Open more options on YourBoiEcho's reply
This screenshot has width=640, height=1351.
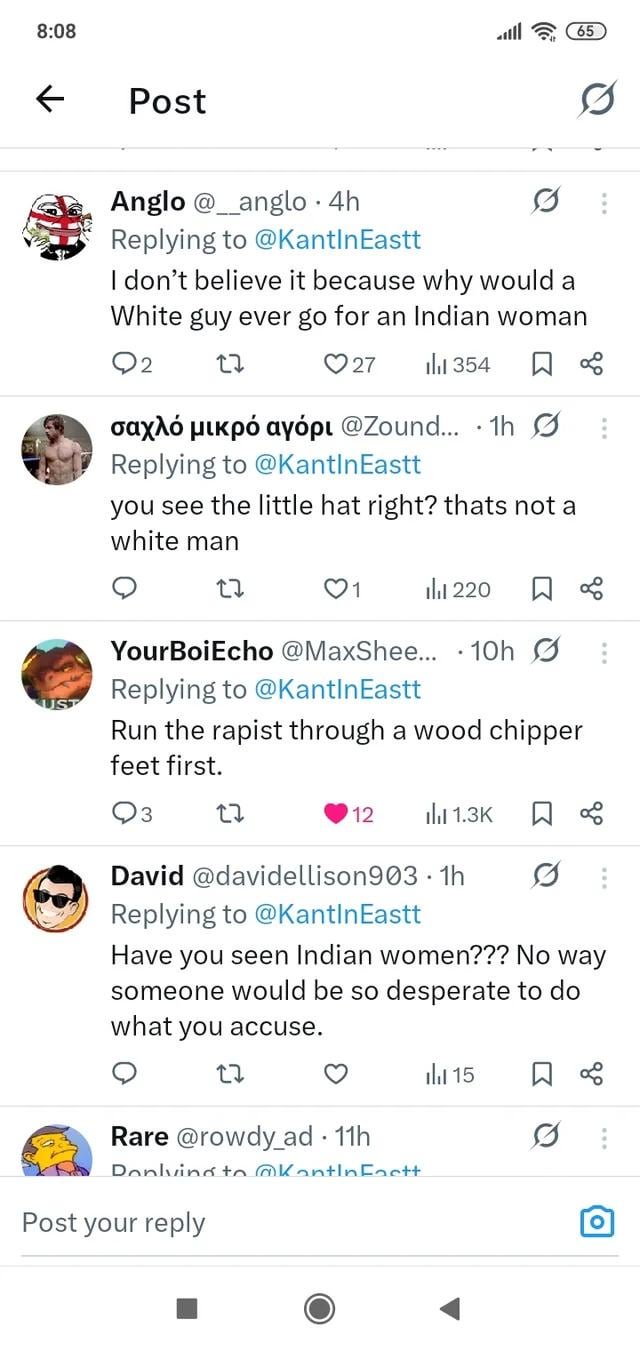coord(604,652)
